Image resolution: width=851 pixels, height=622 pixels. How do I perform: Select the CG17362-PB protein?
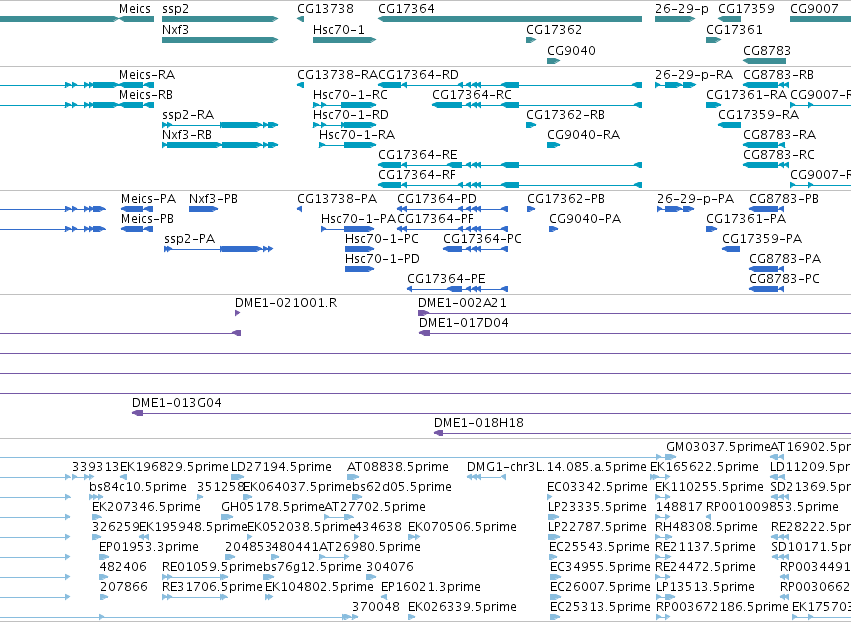click(531, 209)
